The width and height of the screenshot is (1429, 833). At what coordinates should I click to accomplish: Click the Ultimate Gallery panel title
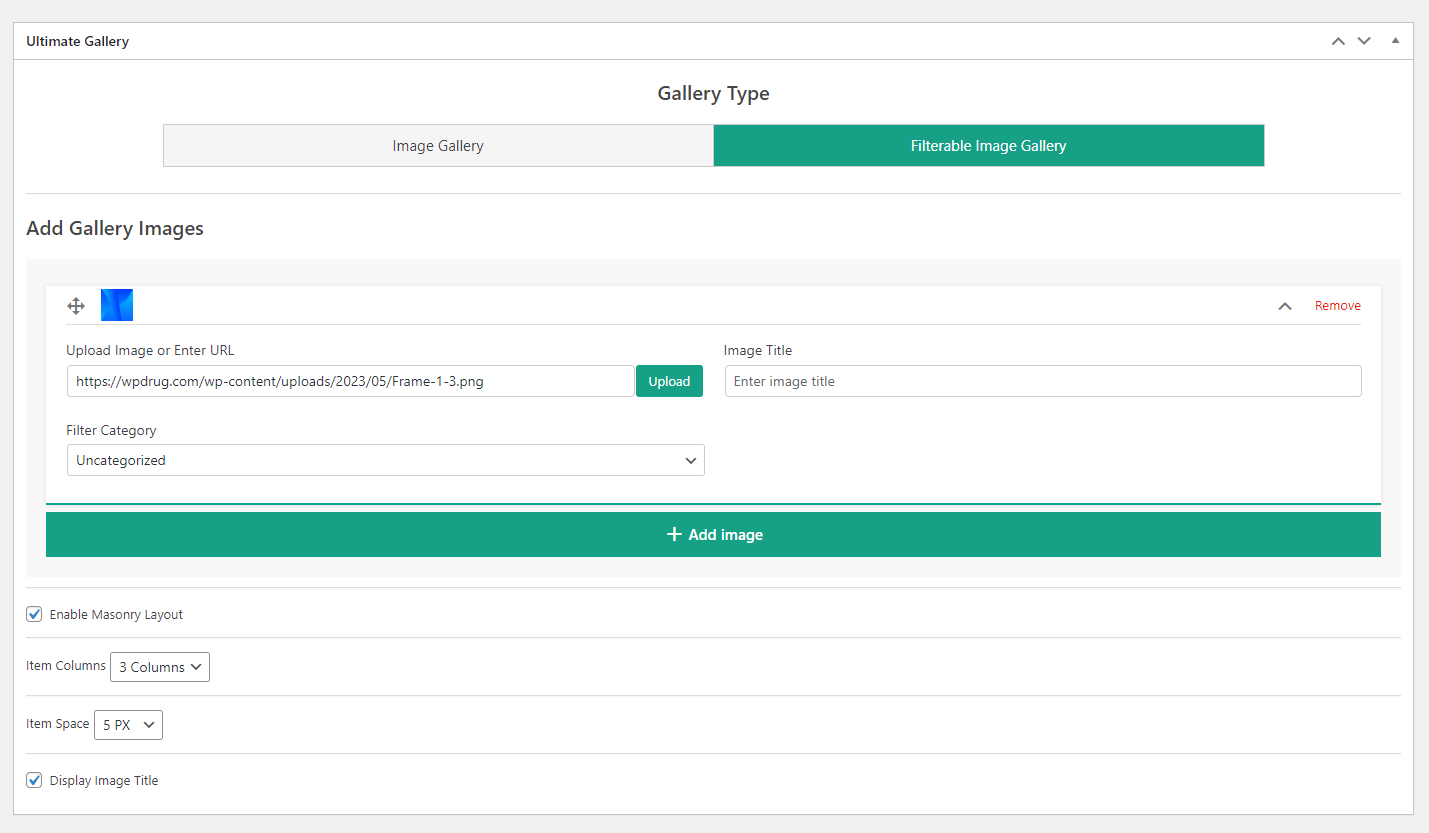(77, 41)
